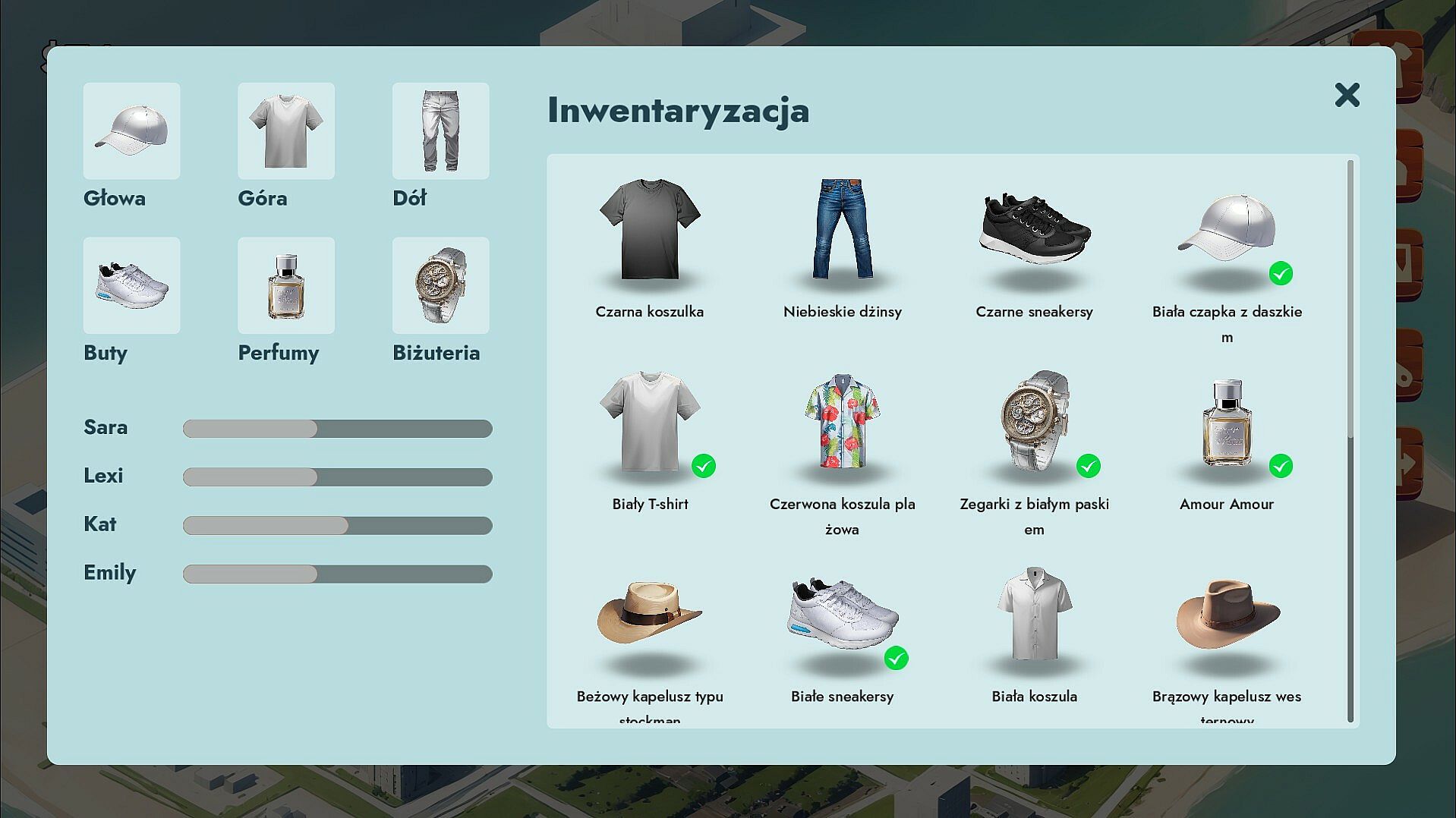Open the Perfumy equipment slot
This screenshot has height=818, width=1456.
pos(285,285)
